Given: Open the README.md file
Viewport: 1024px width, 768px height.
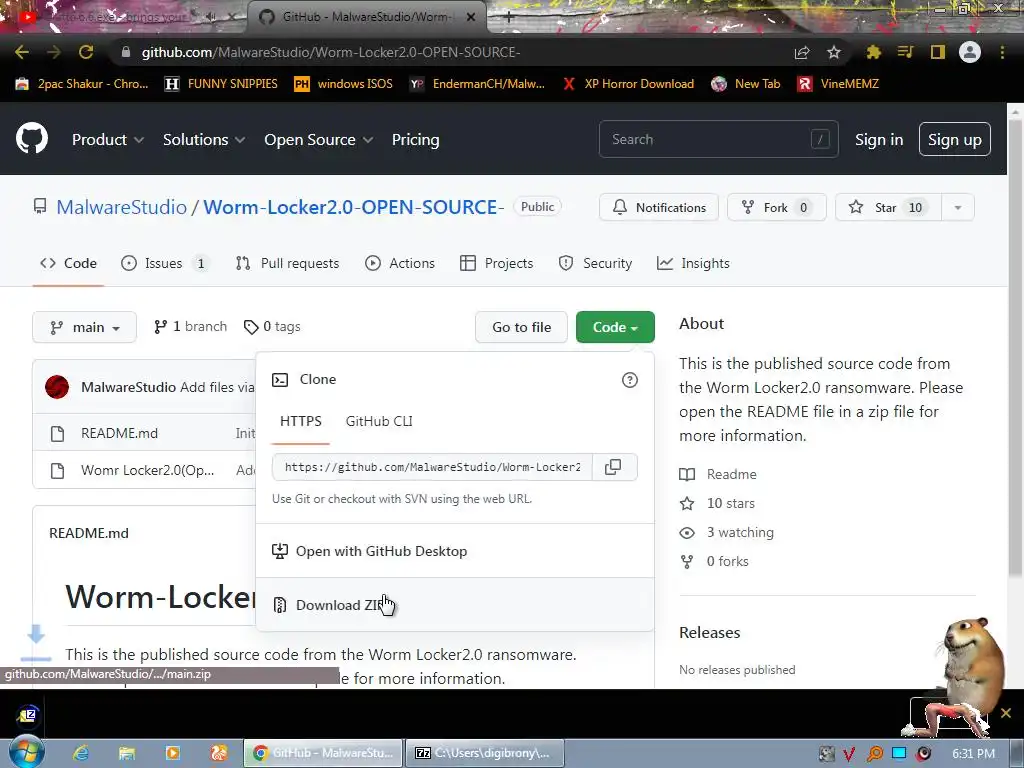Looking at the screenshot, I should 120,433.
